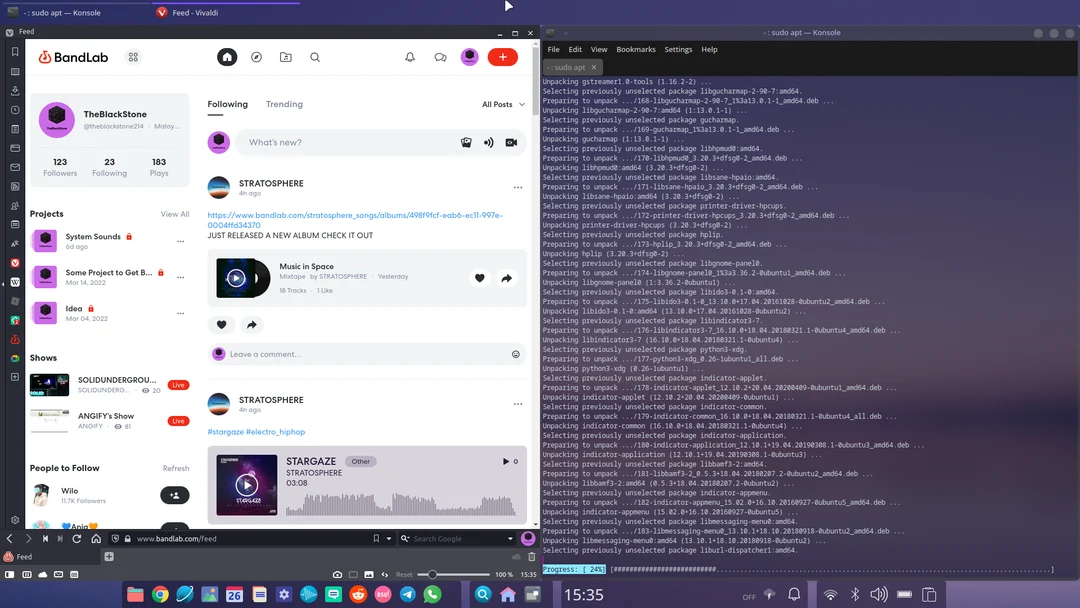1080x608 pixels.
Task: Open the Vivaldi downloads panel icon
Action: [14, 90]
